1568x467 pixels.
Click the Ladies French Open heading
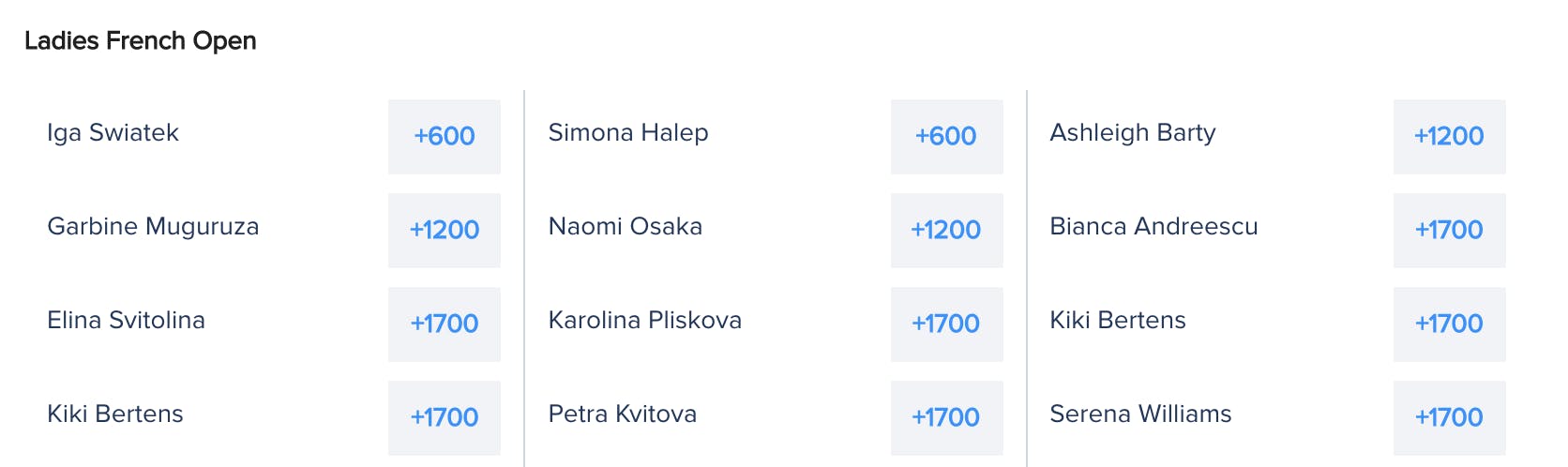pos(141,41)
